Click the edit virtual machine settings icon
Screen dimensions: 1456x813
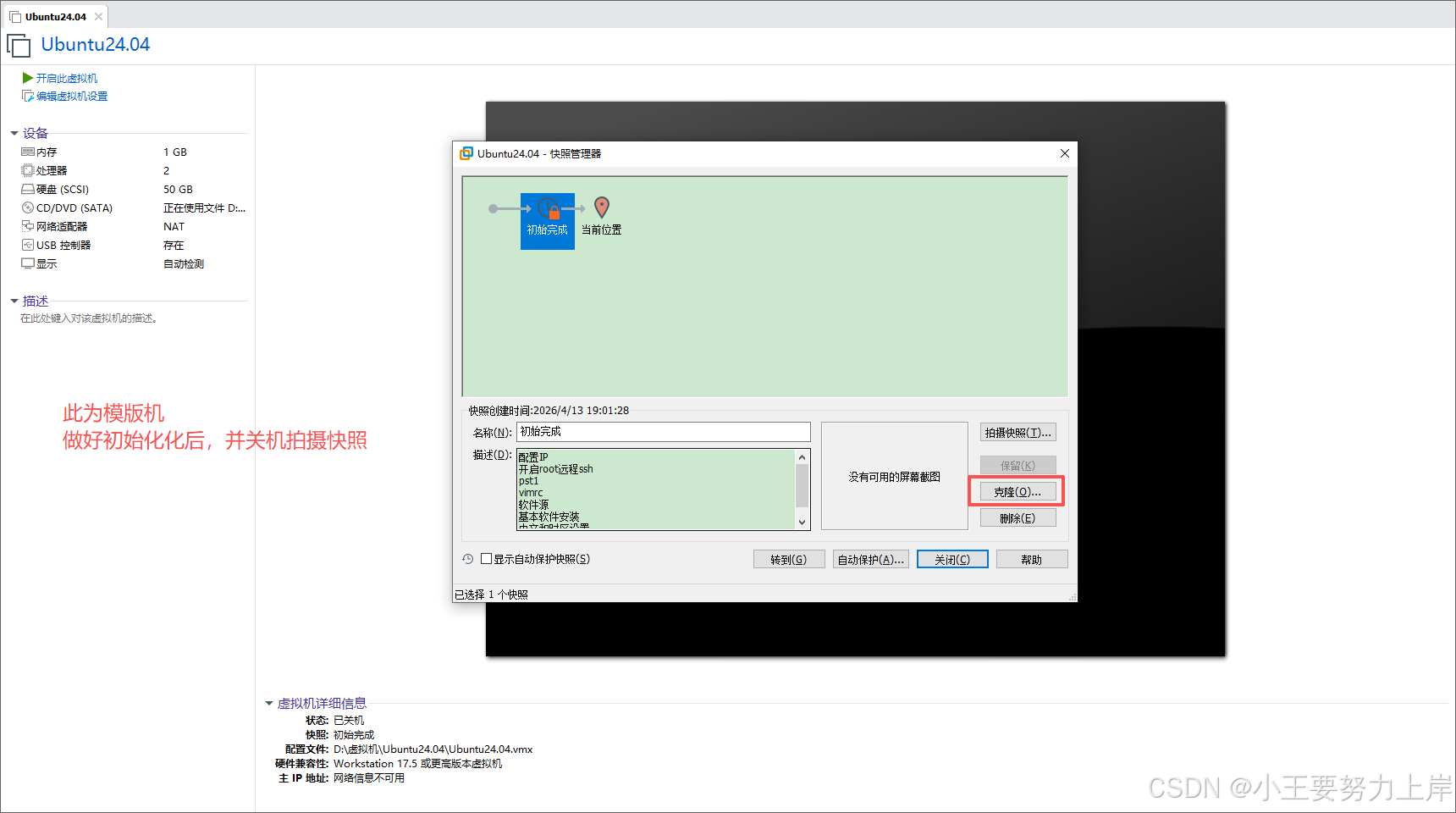tap(28, 97)
